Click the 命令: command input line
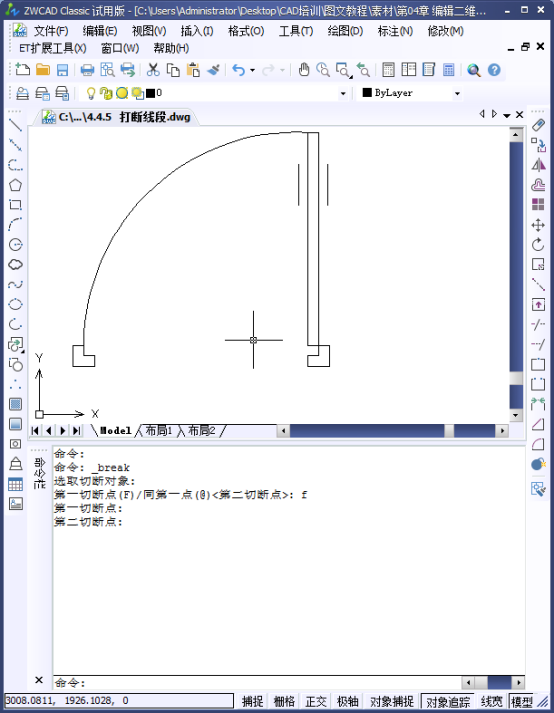554x713 pixels. pos(257,683)
